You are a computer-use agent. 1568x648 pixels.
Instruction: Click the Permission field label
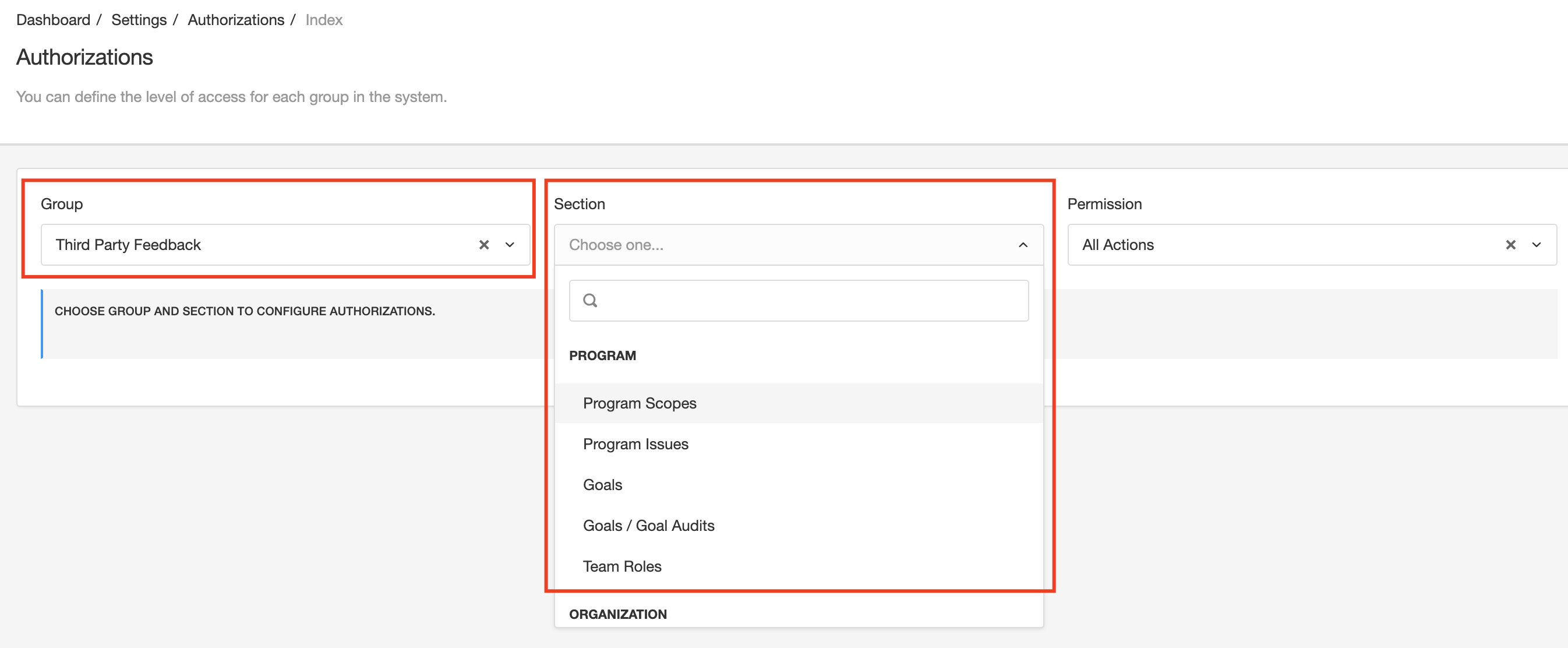[x=1104, y=204]
